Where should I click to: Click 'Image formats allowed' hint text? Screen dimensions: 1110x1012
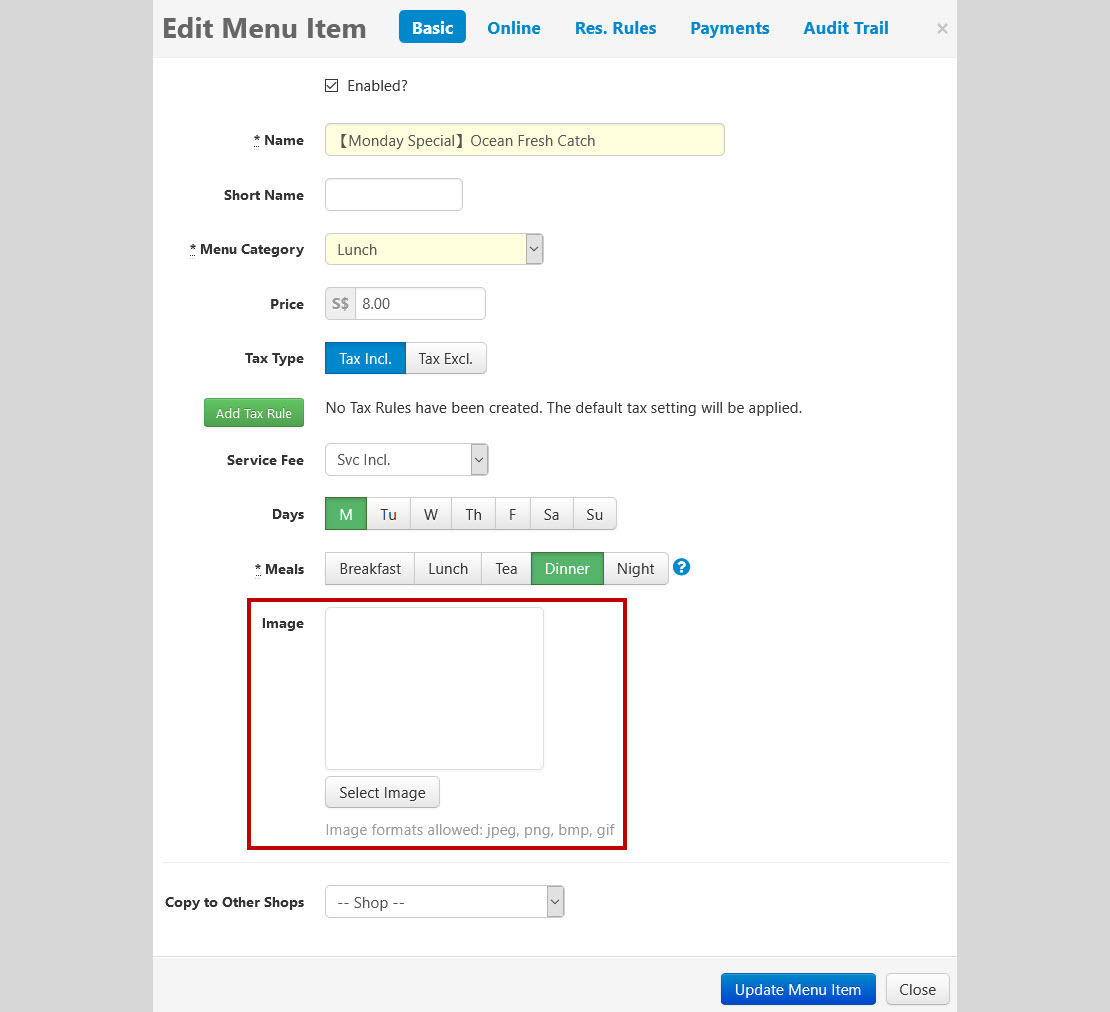(x=470, y=829)
